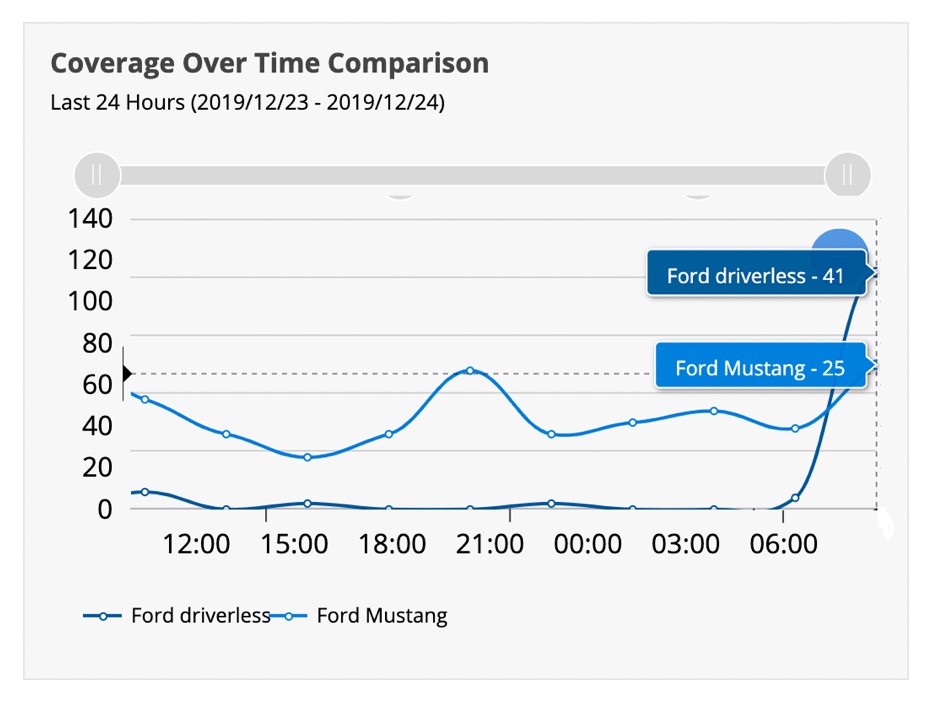This screenshot has height=702, width=932.
Task: Toggle Ford driverless series in legend
Action: [x=200, y=616]
